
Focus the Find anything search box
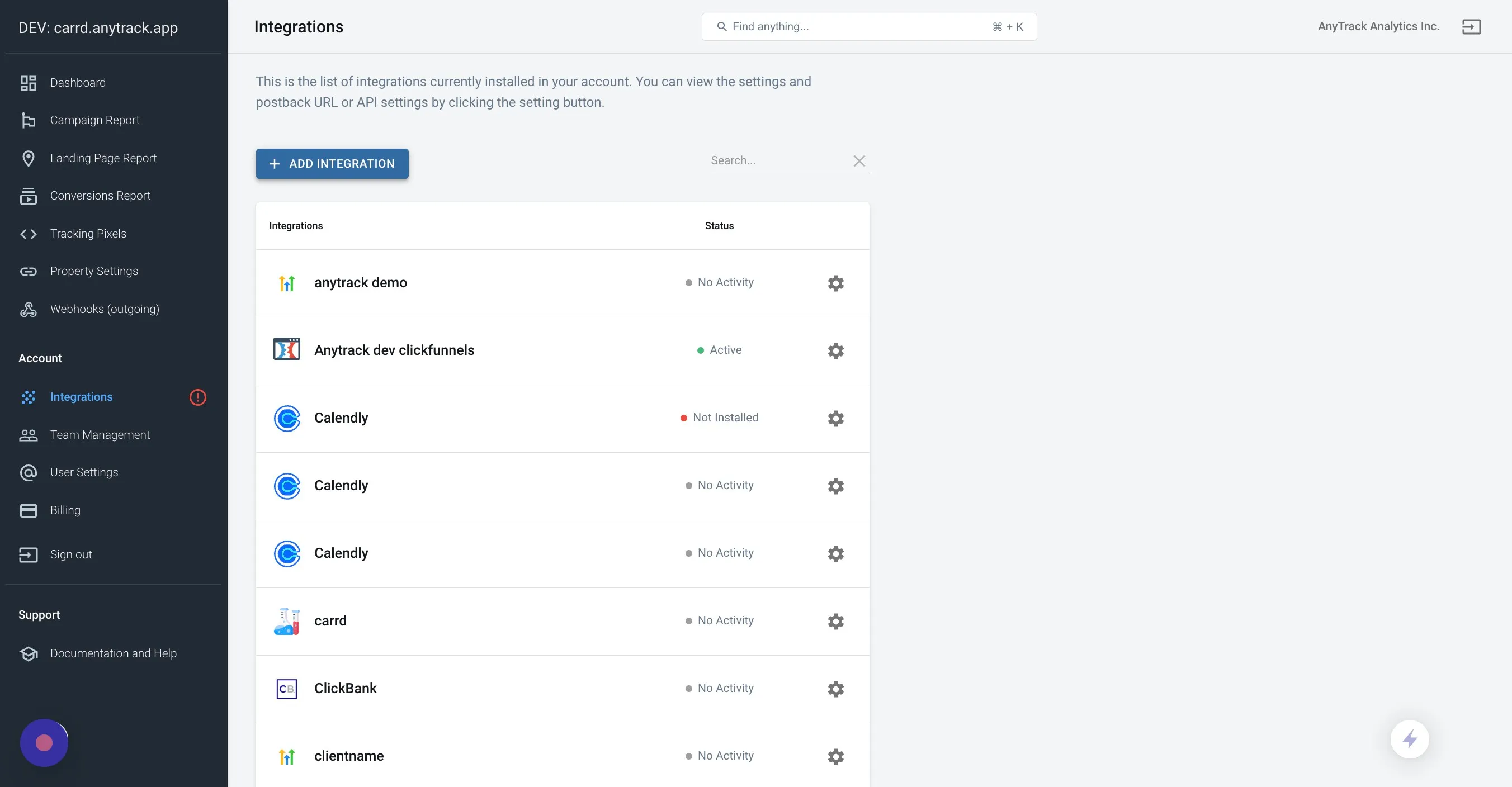[x=869, y=26]
